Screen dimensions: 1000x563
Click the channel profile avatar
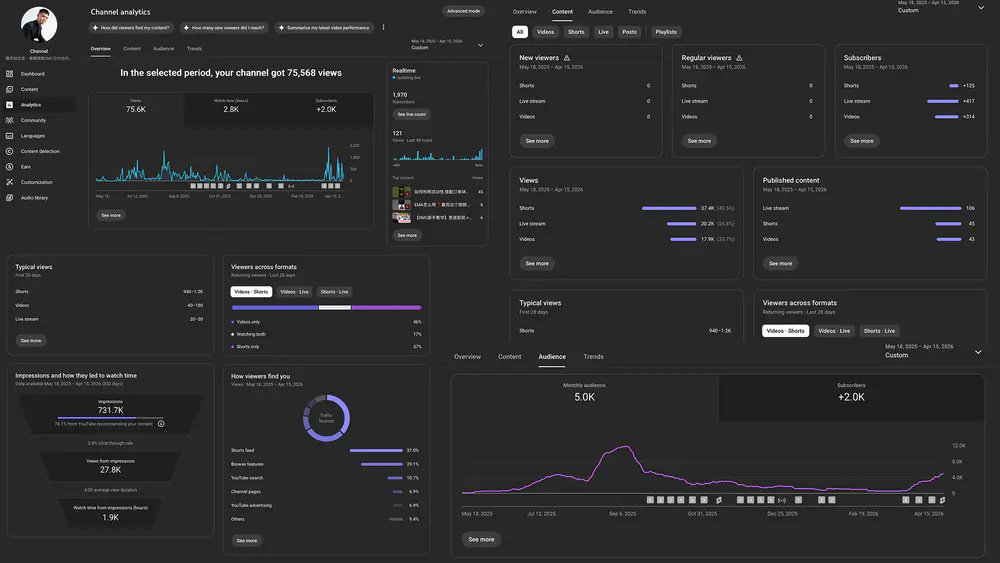[x=39, y=24]
